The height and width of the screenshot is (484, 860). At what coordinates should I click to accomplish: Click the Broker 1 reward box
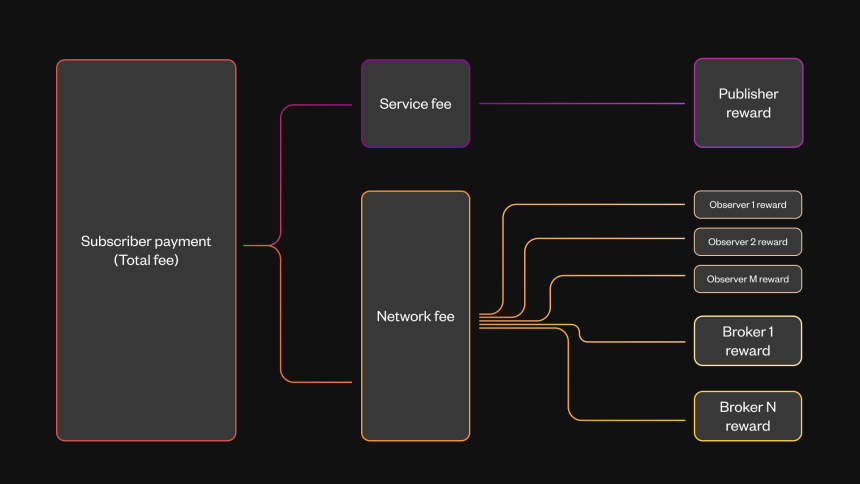pos(748,341)
